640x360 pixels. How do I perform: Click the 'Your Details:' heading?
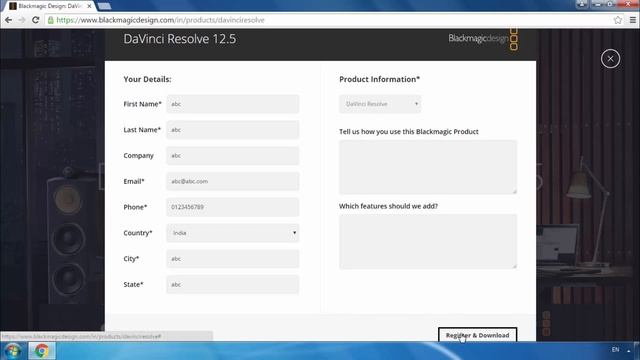[147, 79]
